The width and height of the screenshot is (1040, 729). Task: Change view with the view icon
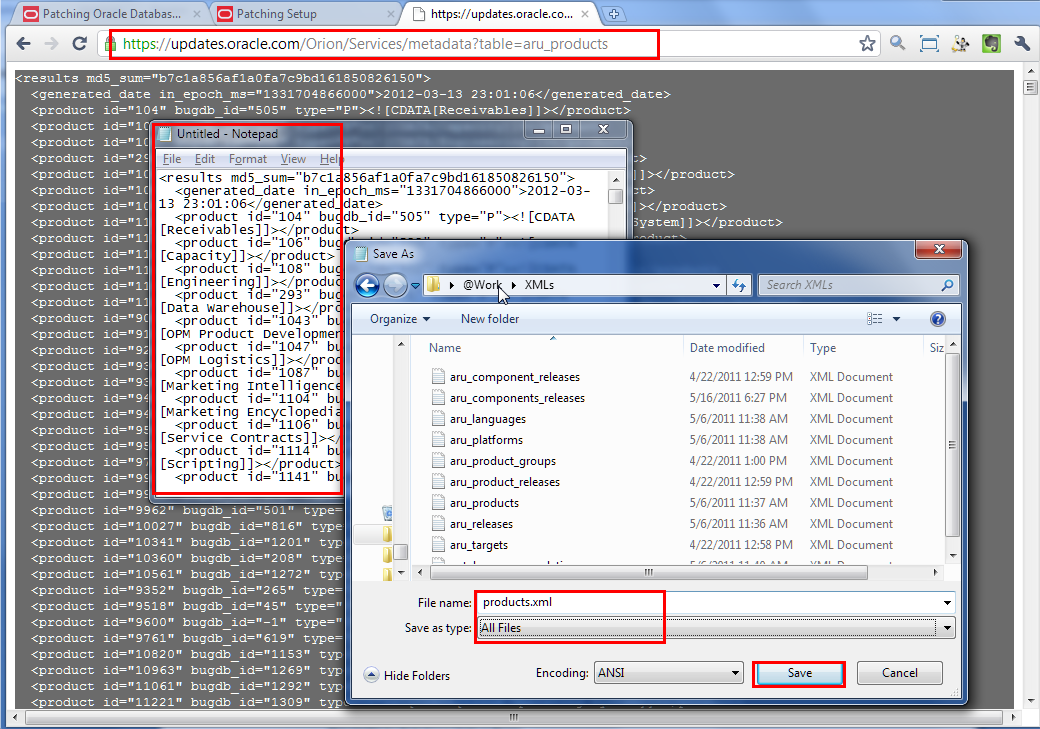(875, 319)
